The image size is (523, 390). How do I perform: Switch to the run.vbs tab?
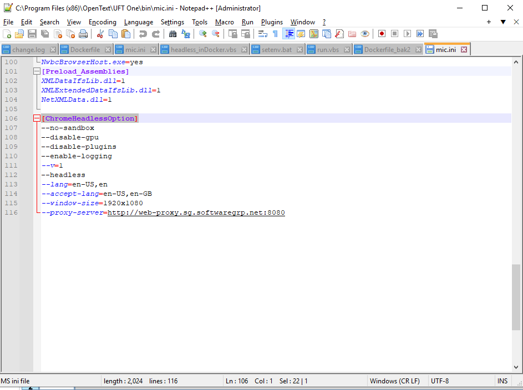[x=328, y=50]
